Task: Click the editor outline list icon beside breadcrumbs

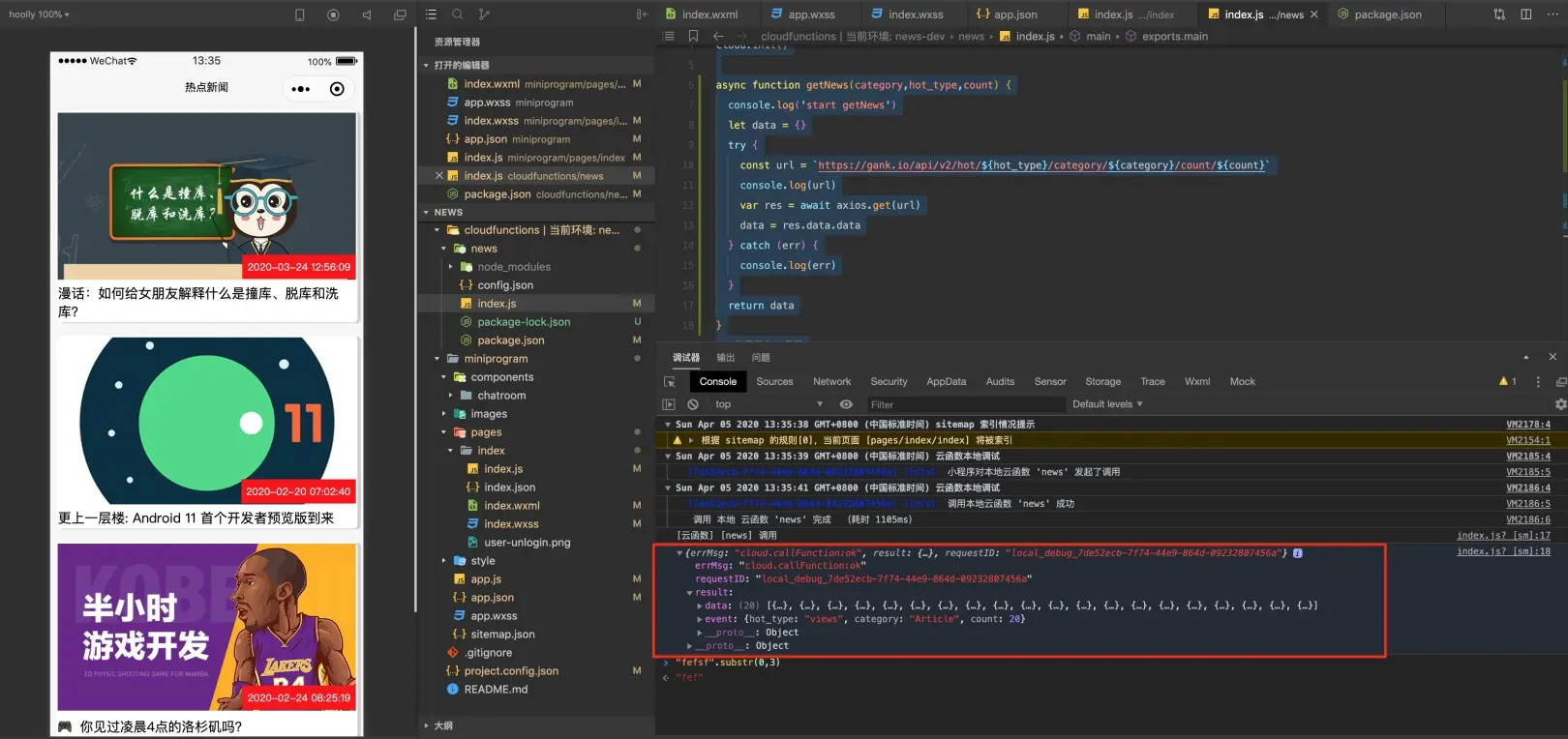Action: click(668, 36)
